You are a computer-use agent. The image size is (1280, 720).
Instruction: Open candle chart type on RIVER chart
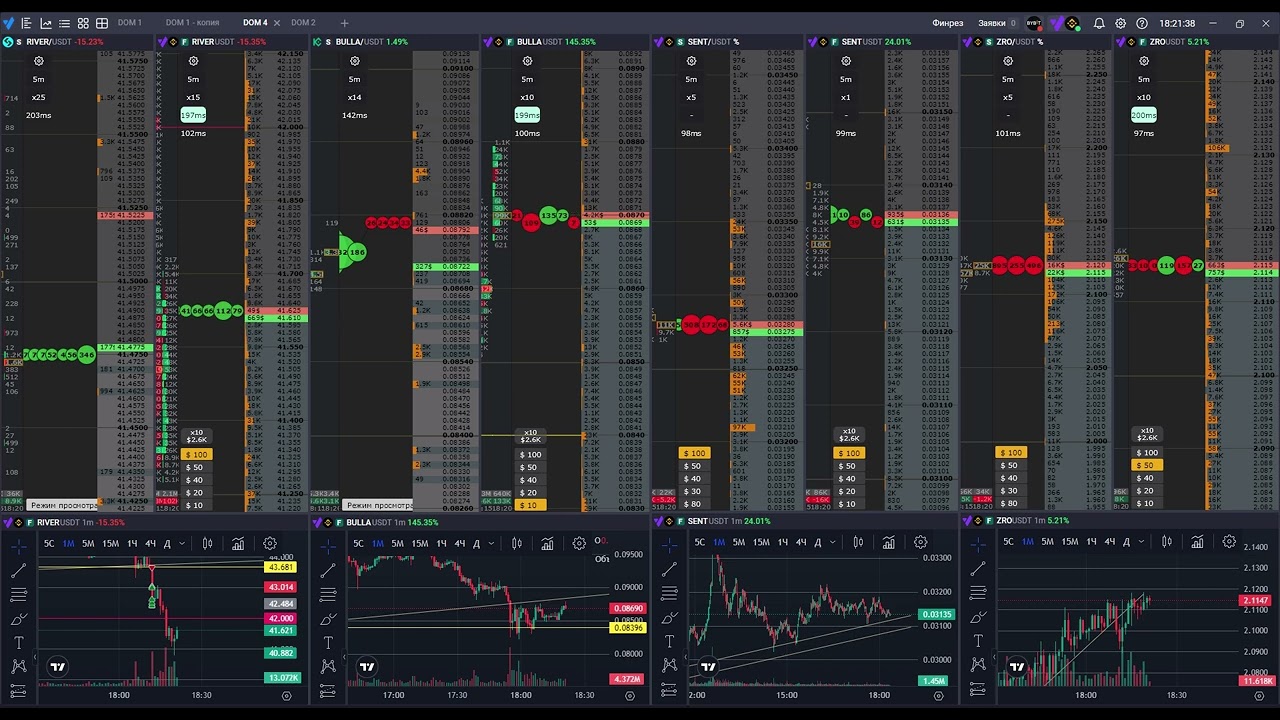[x=207, y=544]
